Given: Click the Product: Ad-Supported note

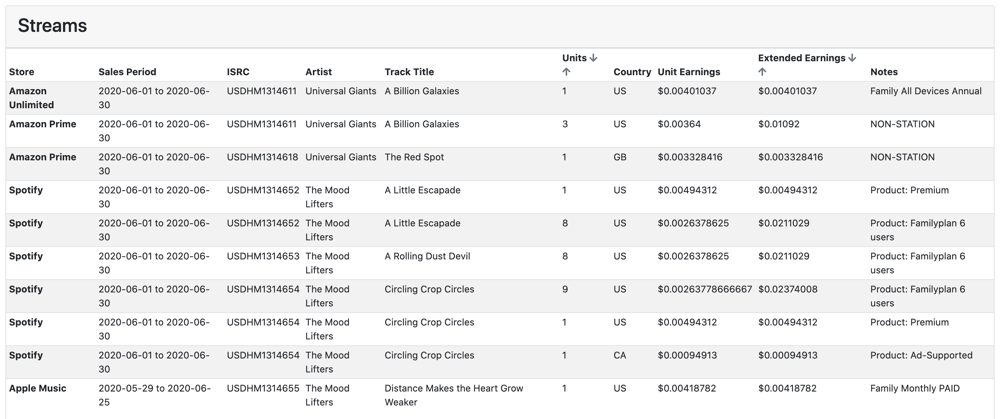Looking at the screenshot, I should tap(922, 355).
